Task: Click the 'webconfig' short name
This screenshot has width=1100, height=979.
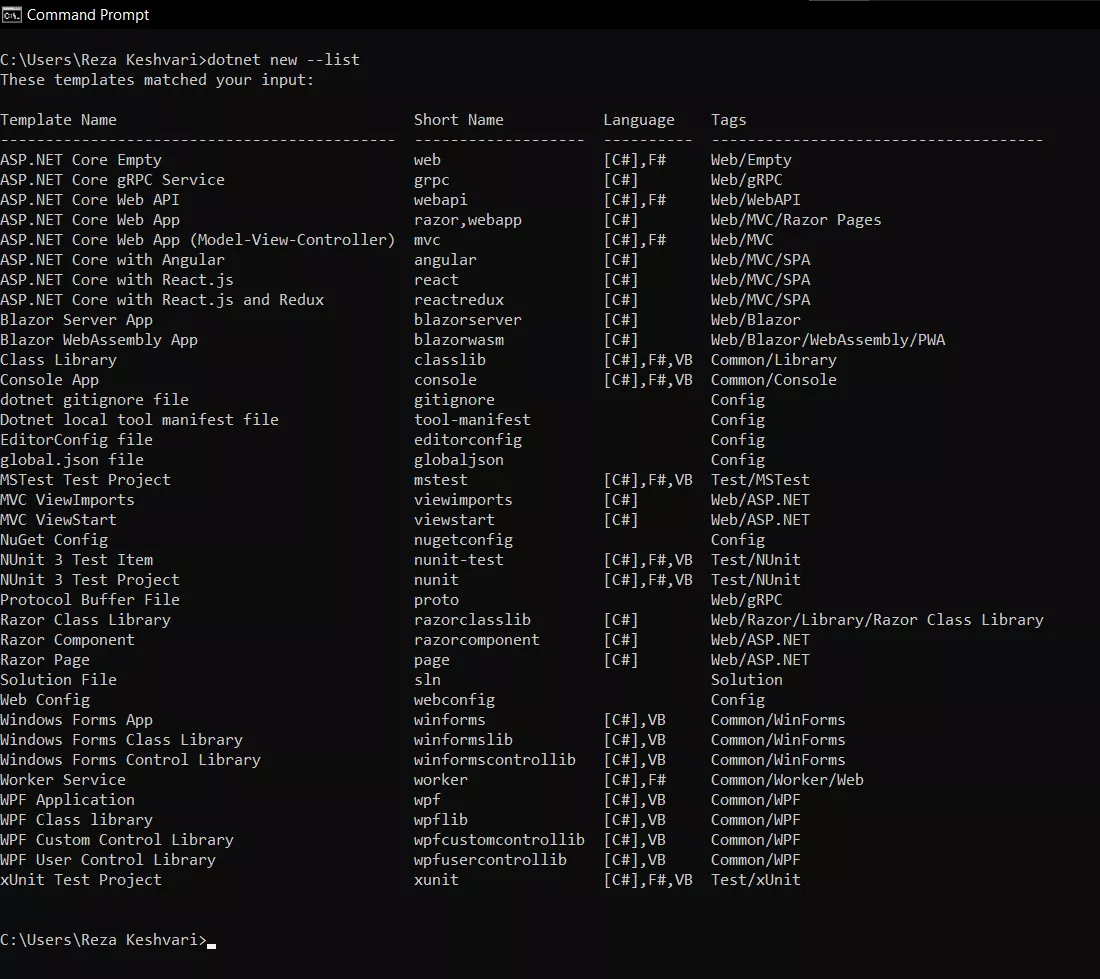Action: tap(454, 700)
